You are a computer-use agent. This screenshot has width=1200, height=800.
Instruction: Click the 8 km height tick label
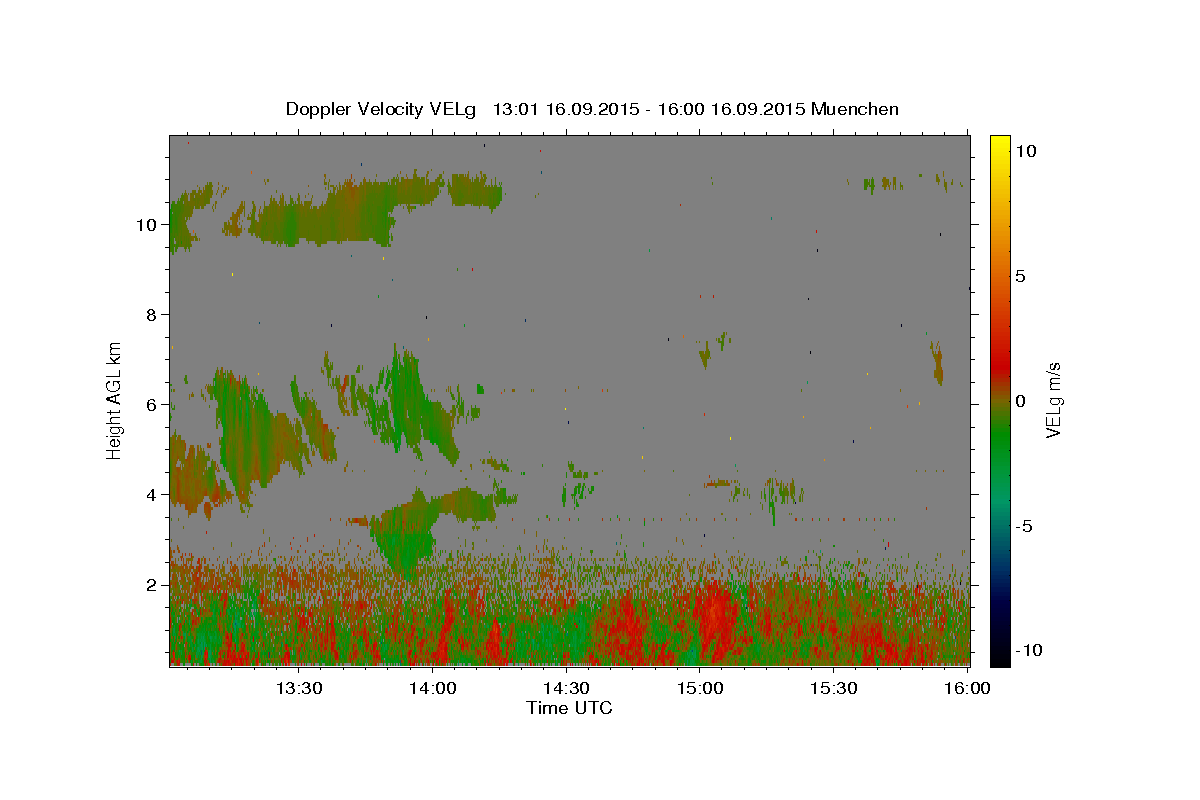click(151, 315)
